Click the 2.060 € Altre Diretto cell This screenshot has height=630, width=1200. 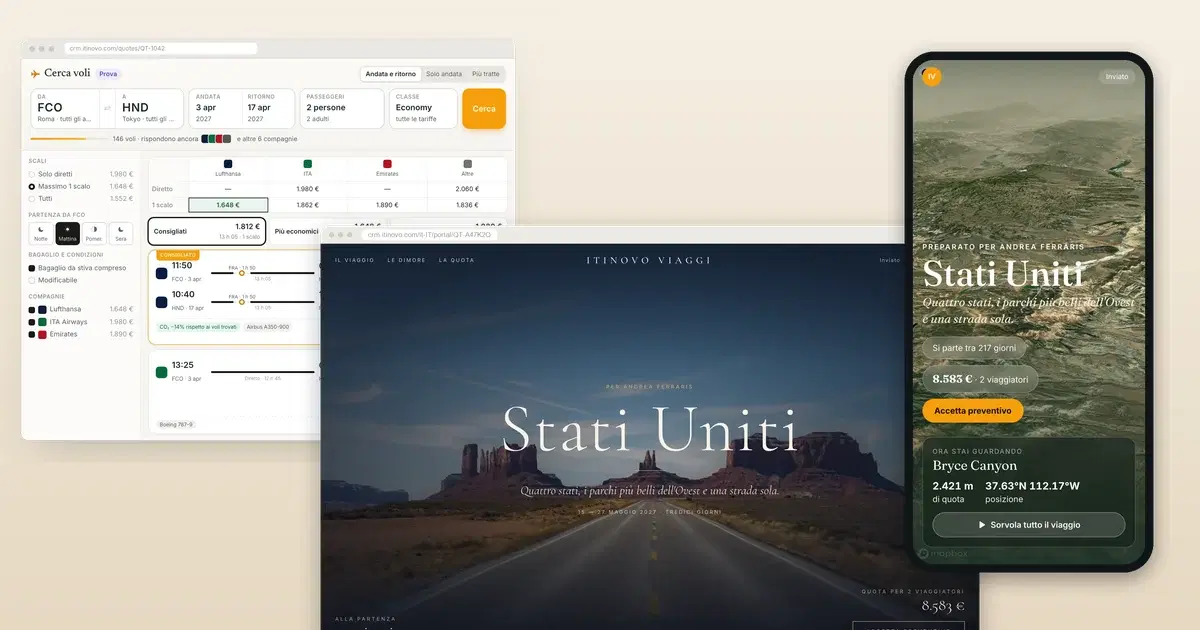click(467, 188)
